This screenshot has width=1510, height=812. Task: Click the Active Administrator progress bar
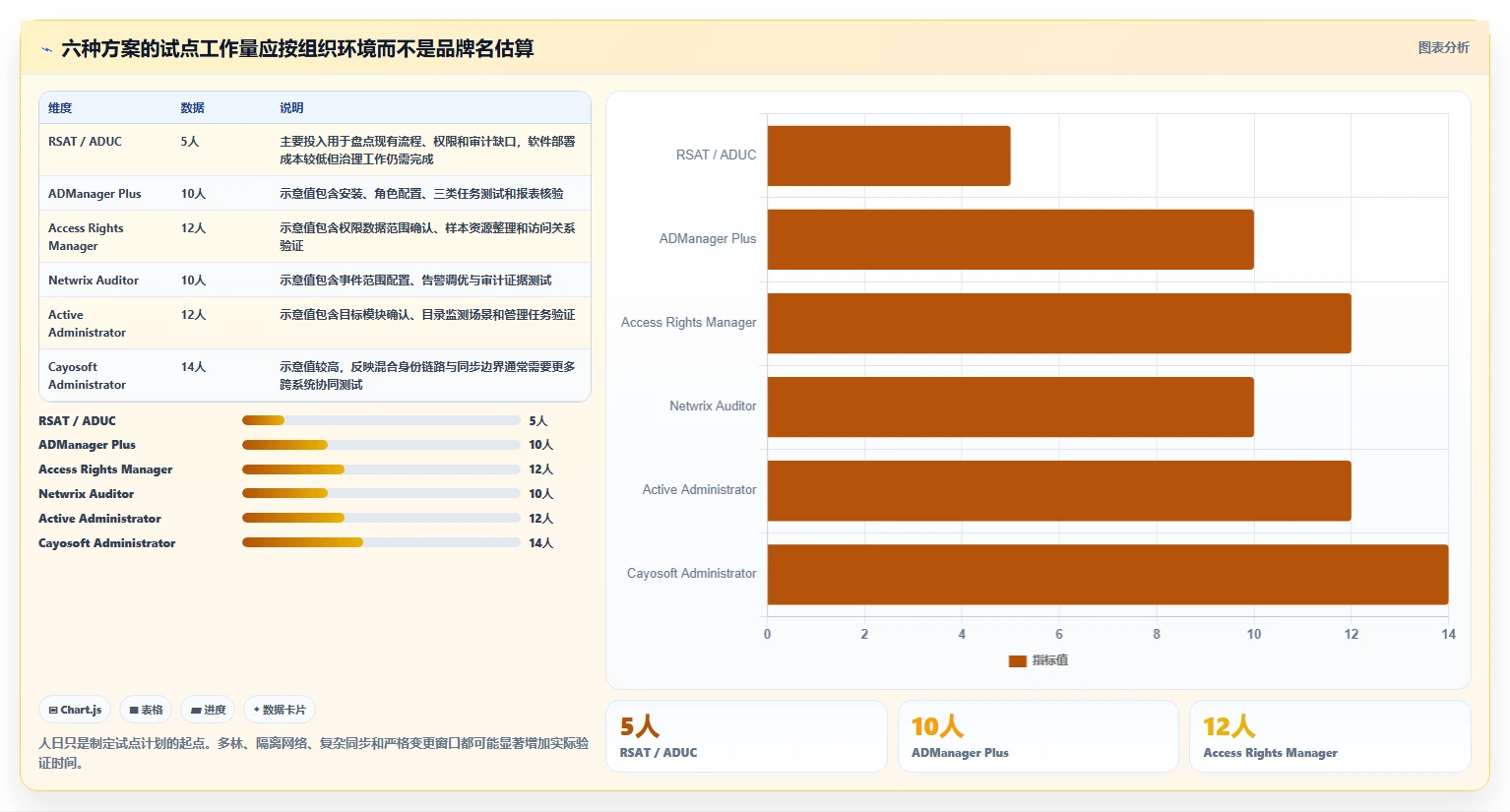coord(381,519)
